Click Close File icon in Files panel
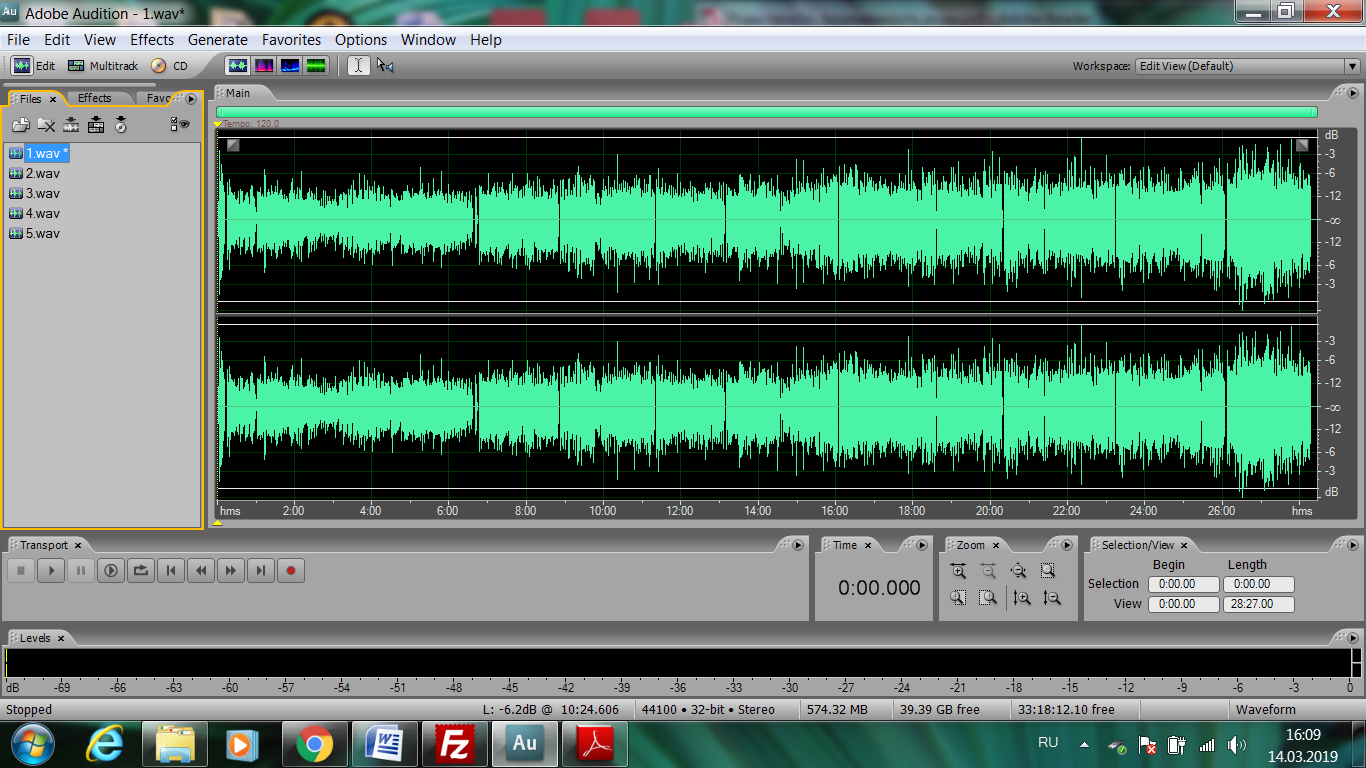 coord(46,125)
